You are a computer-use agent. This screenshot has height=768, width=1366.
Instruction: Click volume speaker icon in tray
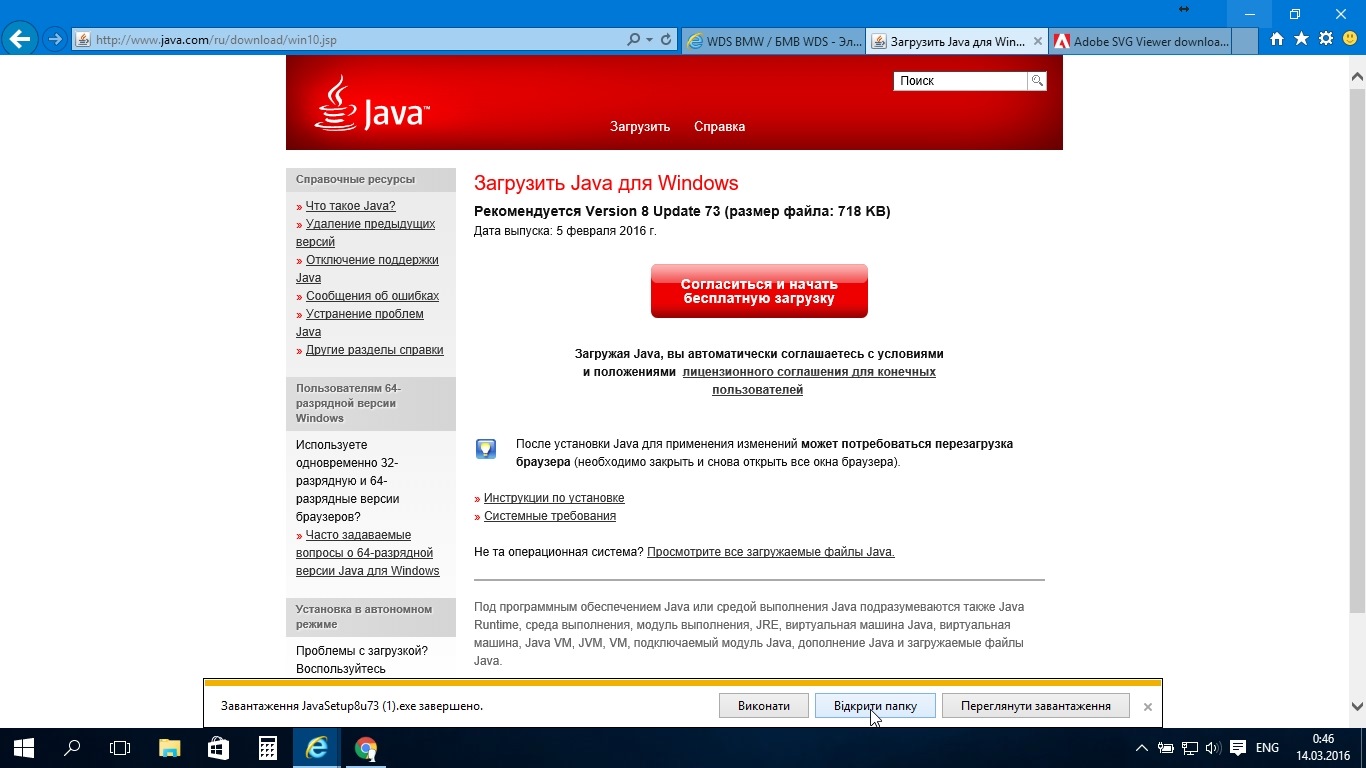pos(1213,748)
